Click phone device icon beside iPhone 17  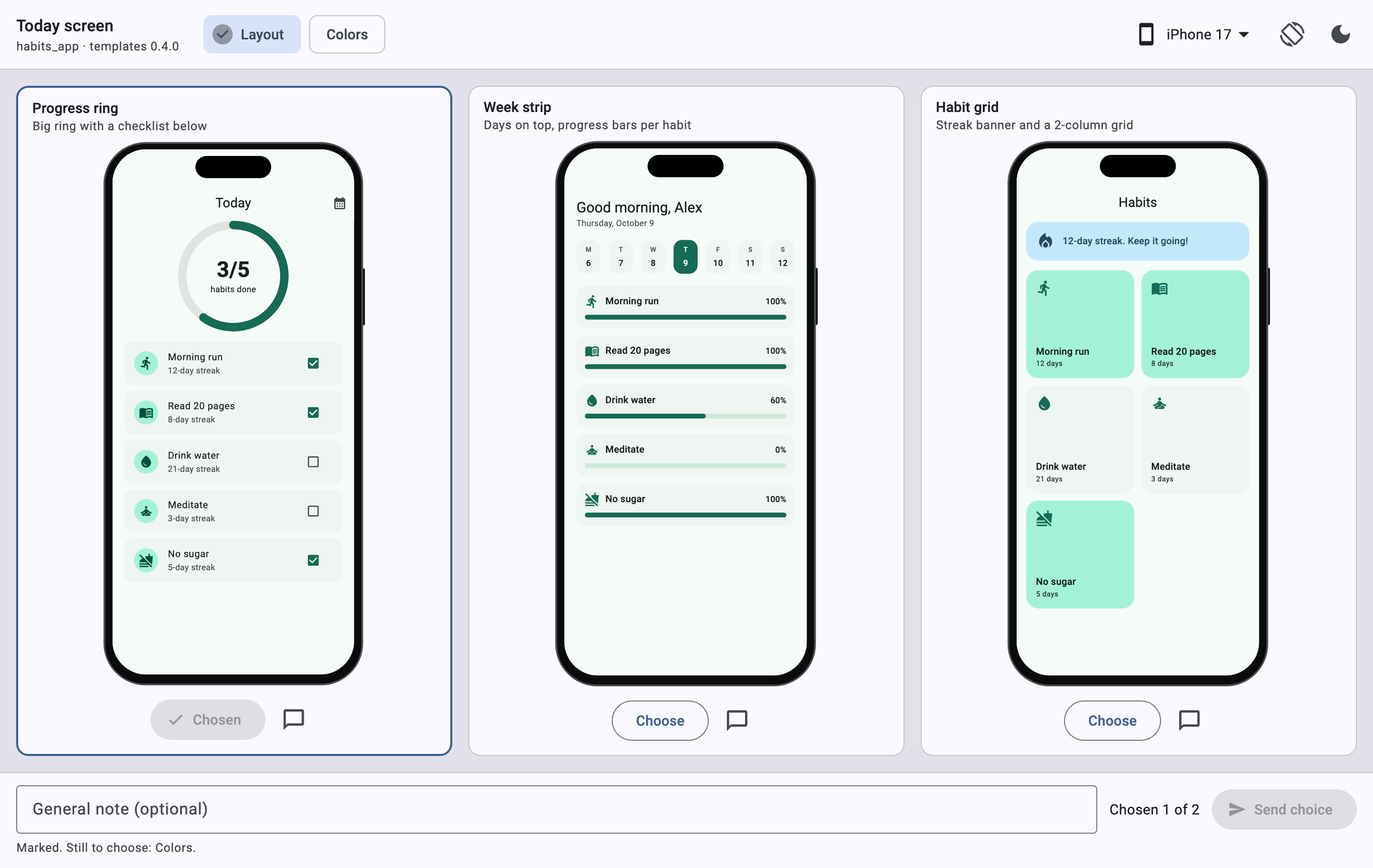click(x=1146, y=34)
